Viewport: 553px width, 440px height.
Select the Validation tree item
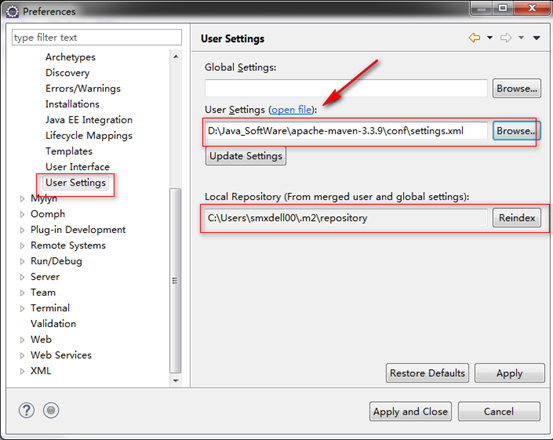point(53,324)
